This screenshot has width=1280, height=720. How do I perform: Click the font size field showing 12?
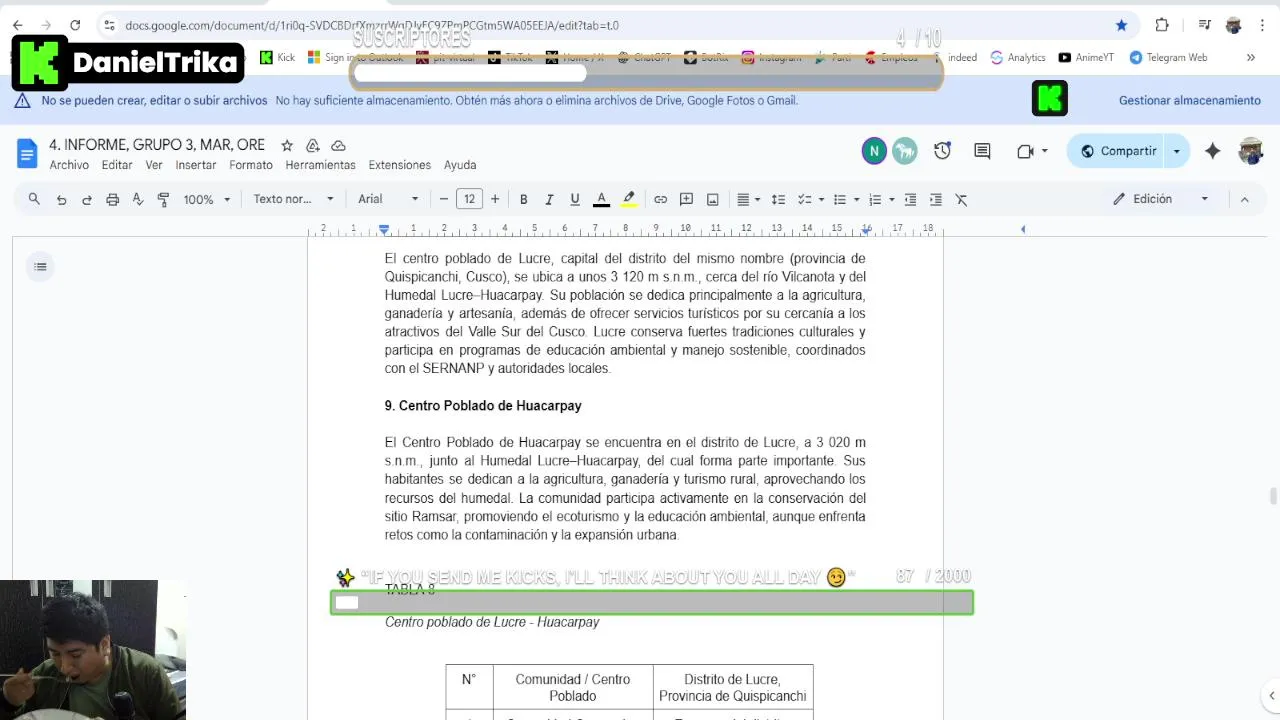[x=469, y=199]
